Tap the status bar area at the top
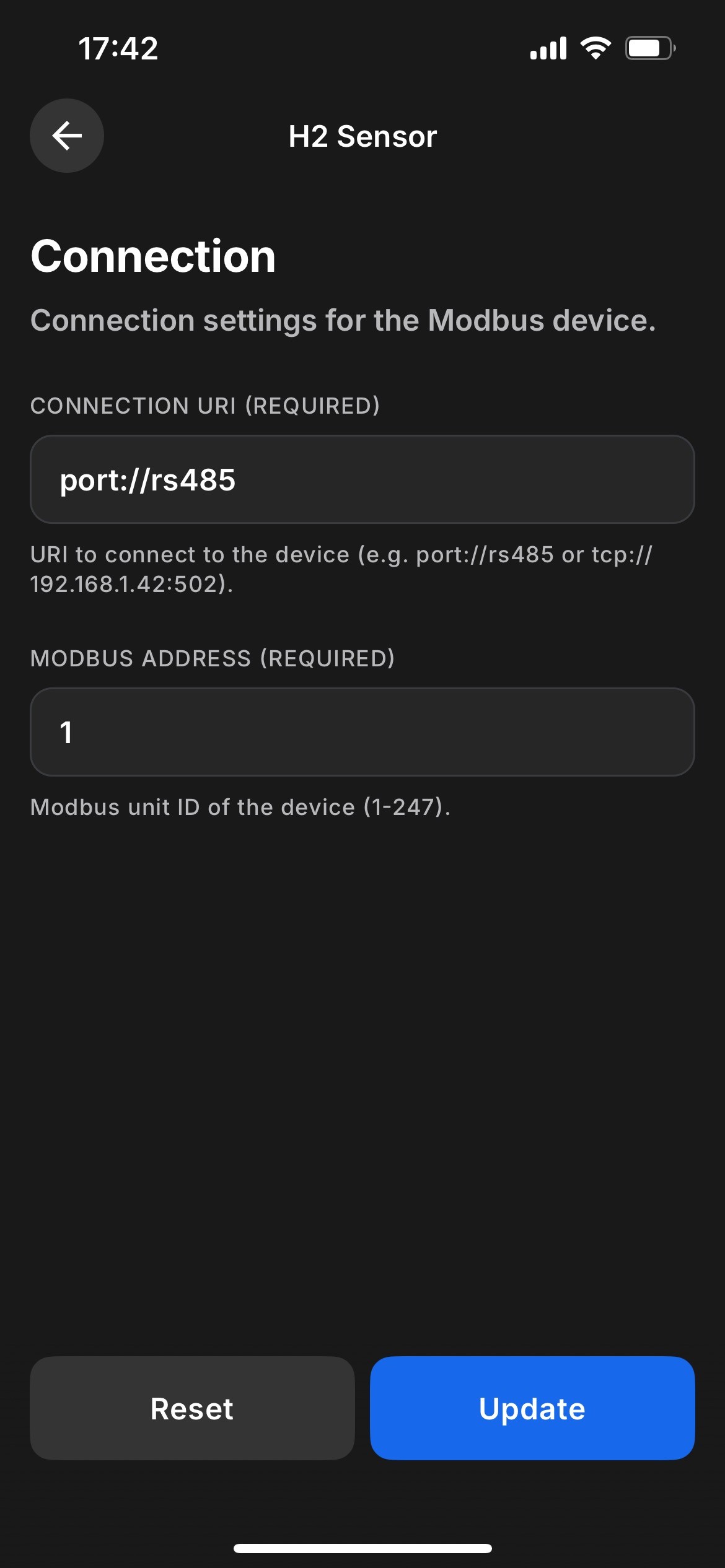 pos(362,50)
